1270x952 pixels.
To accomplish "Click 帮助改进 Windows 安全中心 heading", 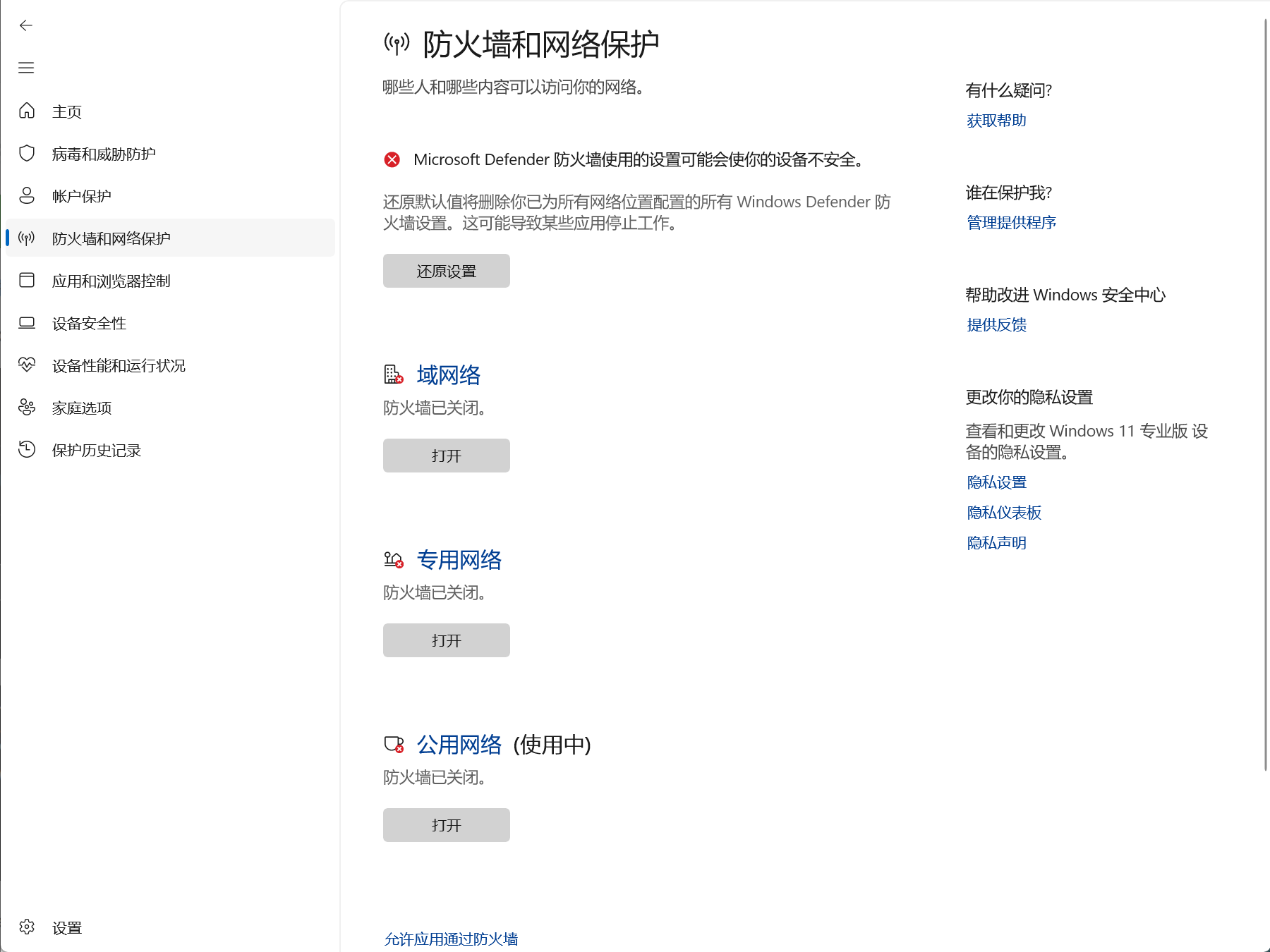I will click(x=1065, y=295).
